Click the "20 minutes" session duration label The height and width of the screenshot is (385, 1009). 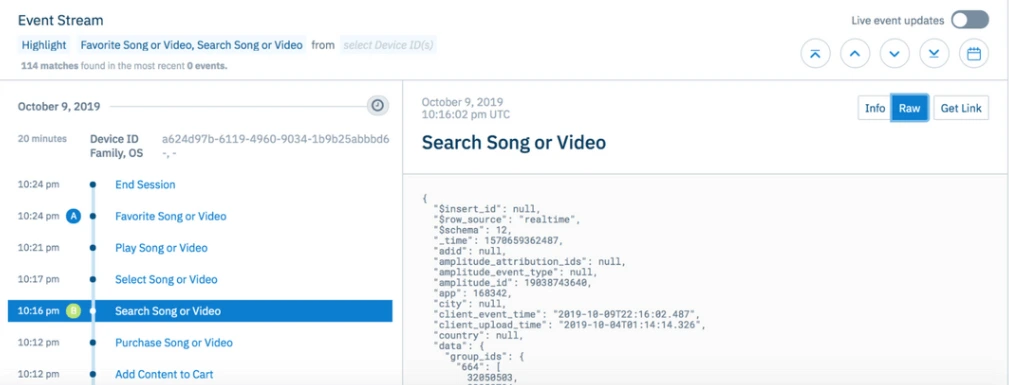click(42, 138)
